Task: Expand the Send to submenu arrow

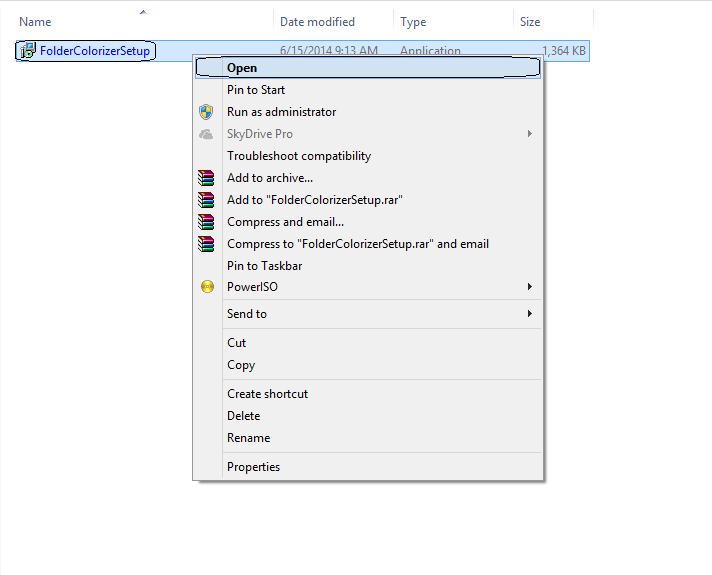Action: click(x=529, y=313)
